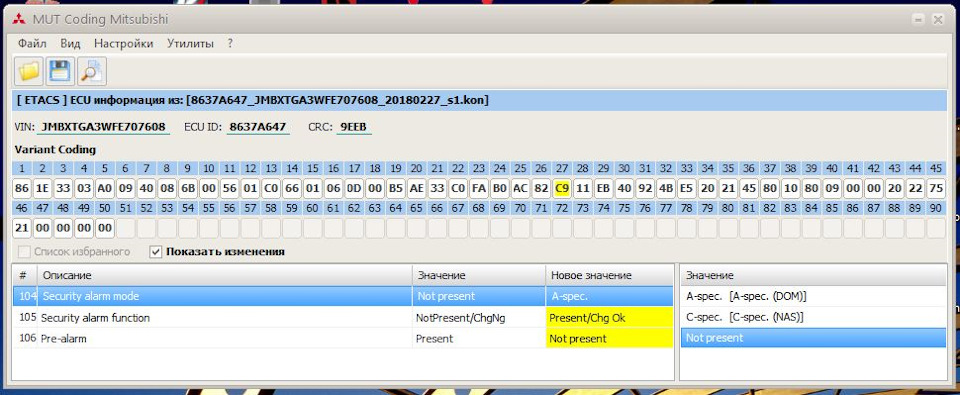Select byte 33 value E5

coord(686,189)
